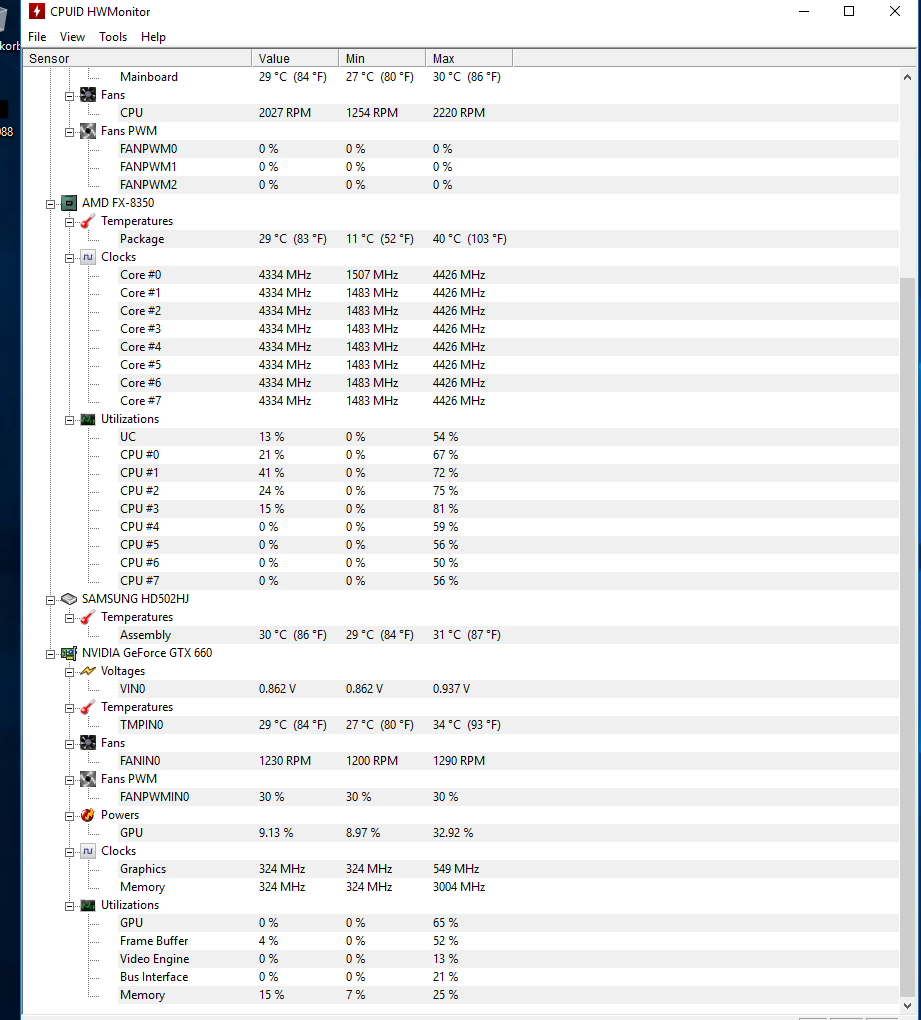The width and height of the screenshot is (921, 1020).
Task: Collapse the CPU Clocks node
Action: point(70,258)
